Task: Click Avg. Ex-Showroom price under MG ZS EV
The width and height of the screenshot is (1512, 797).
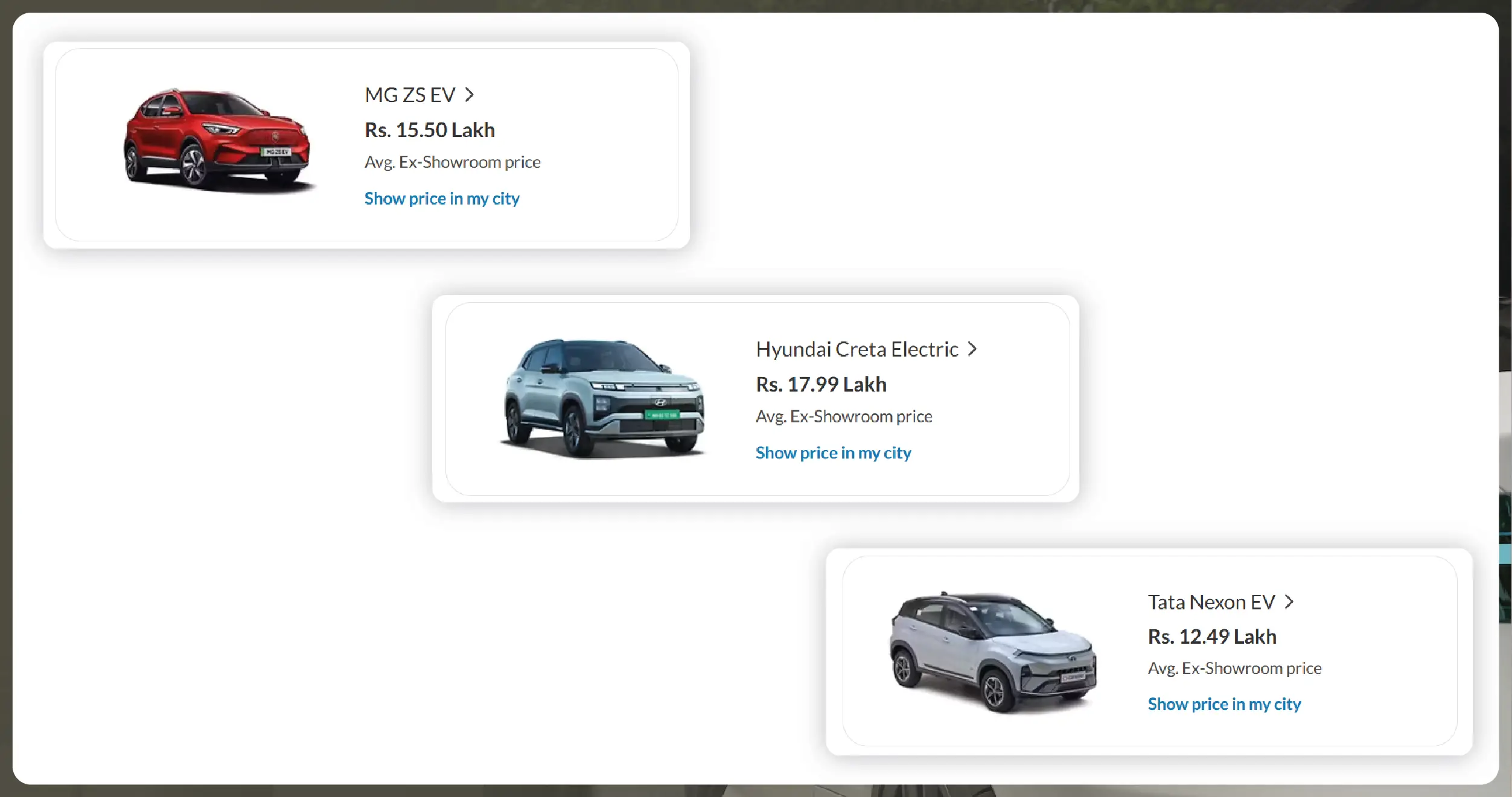Action: click(452, 162)
